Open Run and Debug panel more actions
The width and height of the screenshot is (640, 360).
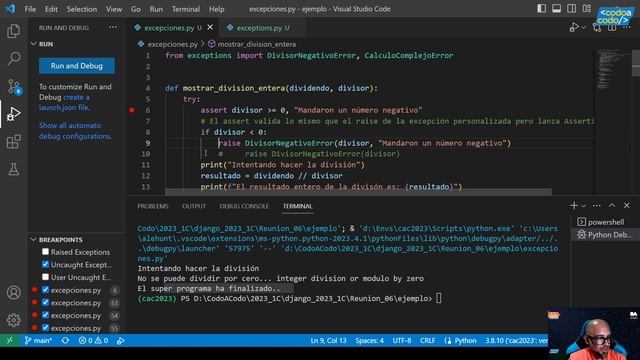click(x=113, y=27)
